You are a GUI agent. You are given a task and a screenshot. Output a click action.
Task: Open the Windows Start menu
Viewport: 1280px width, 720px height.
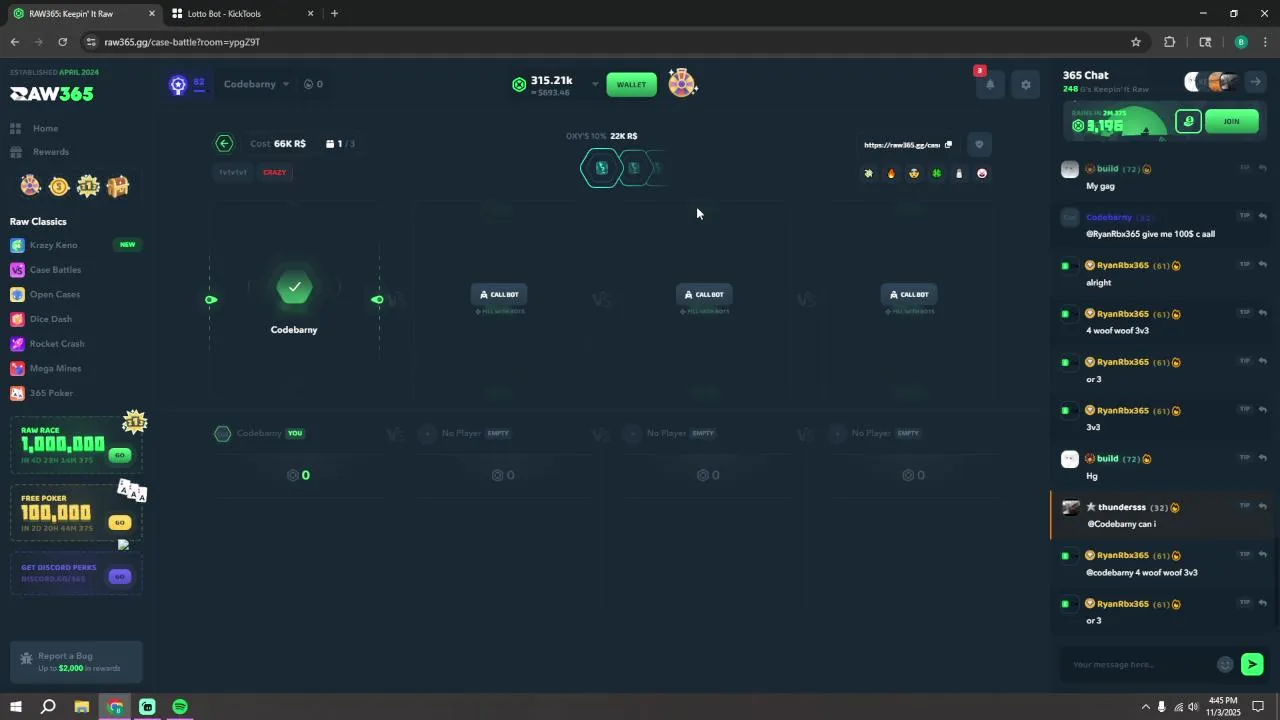click(16, 707)
